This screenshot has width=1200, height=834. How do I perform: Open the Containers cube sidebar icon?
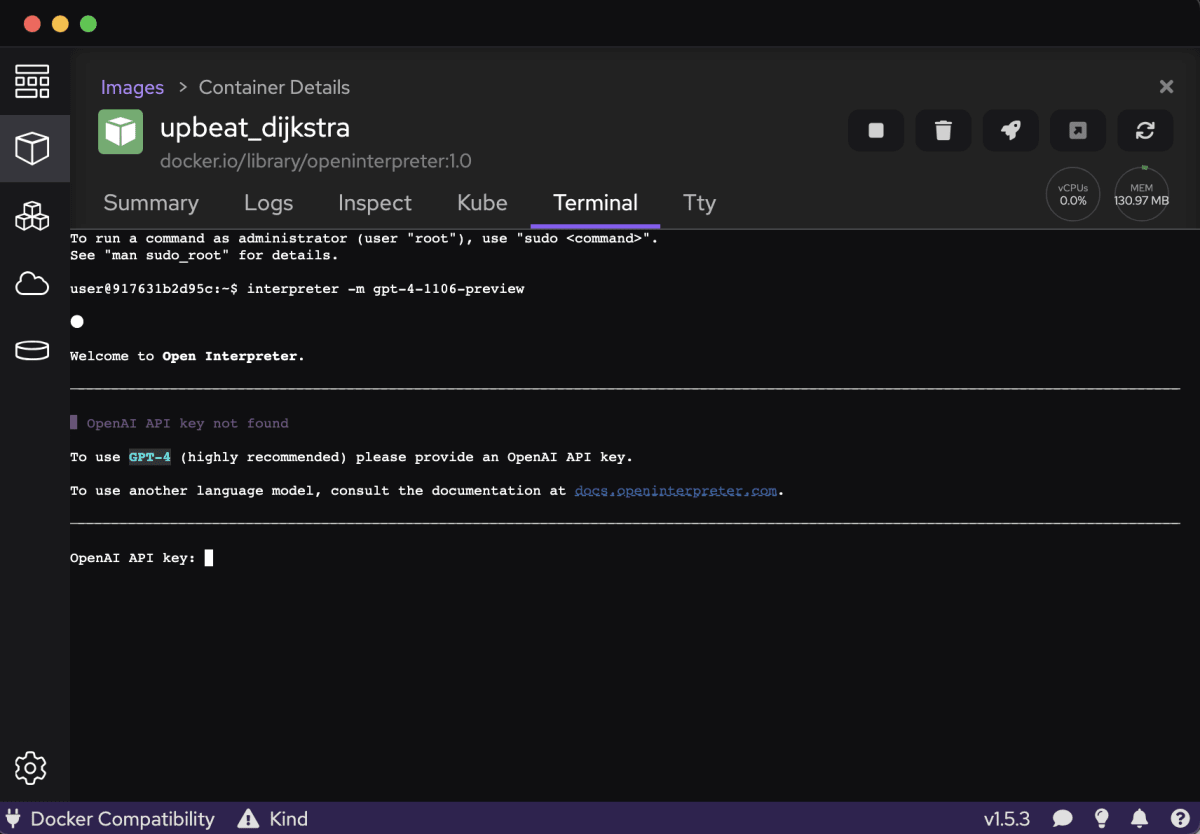point(32,148)
